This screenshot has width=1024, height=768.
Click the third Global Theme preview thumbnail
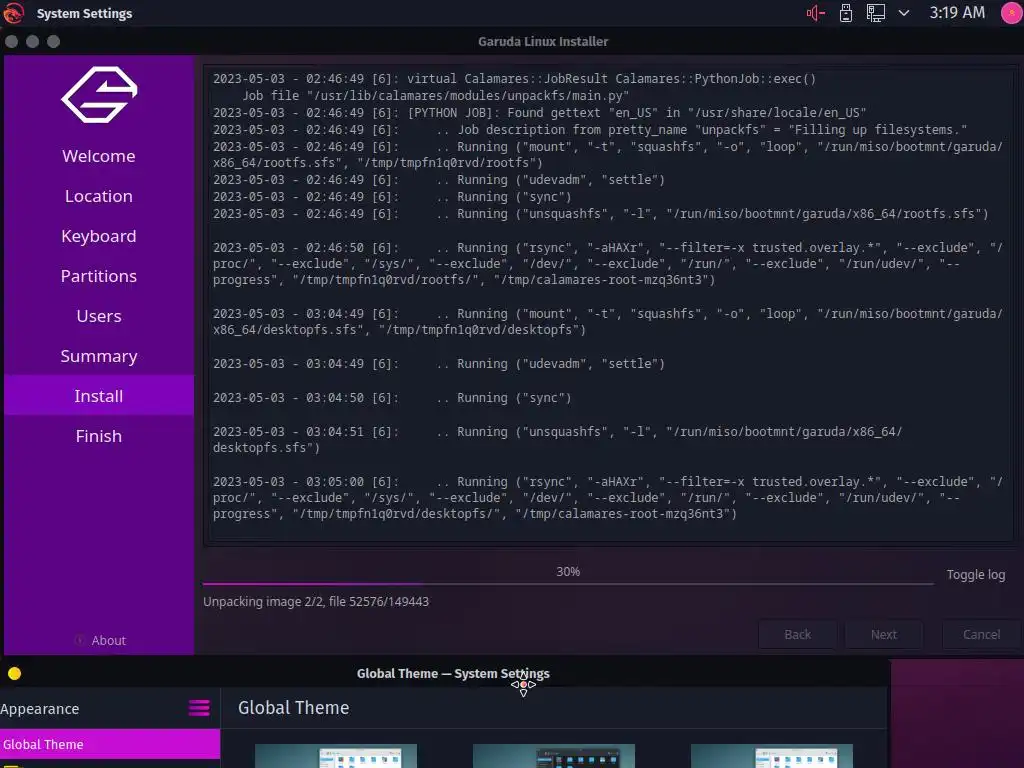pos(772,756)
